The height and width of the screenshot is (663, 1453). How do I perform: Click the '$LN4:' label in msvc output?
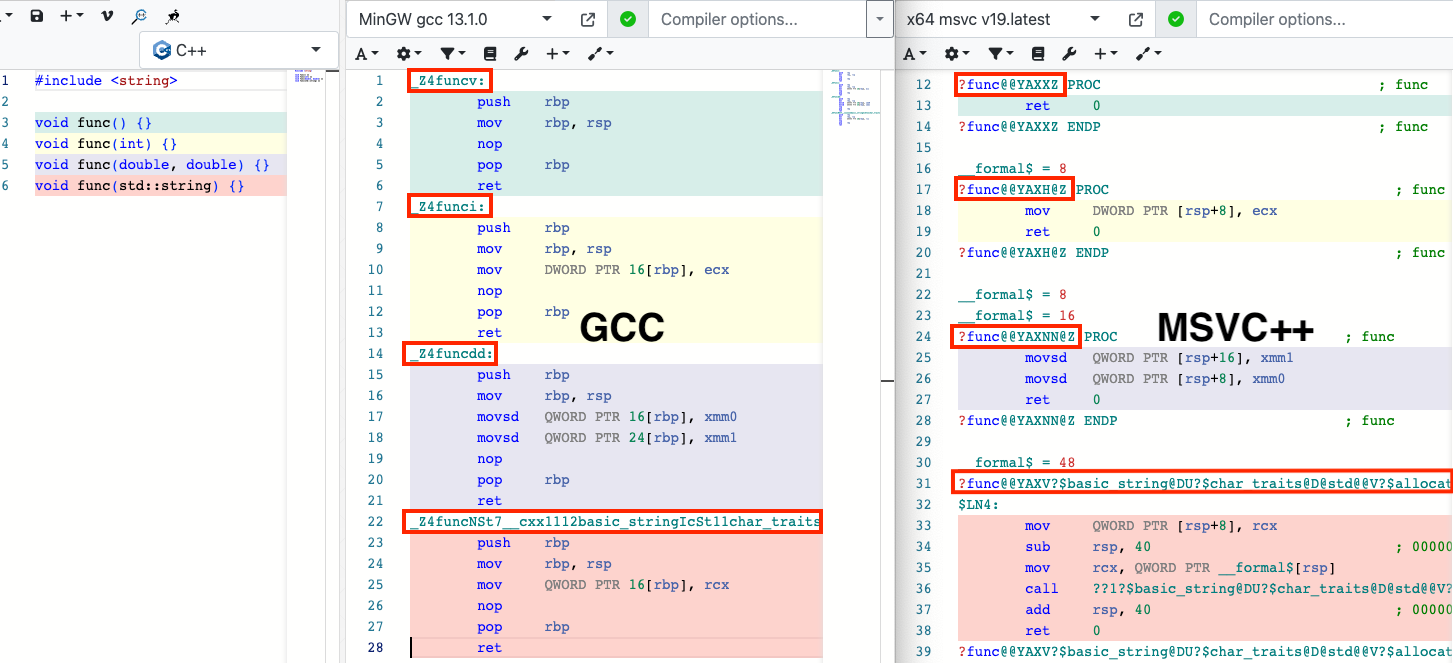(978, 505)
